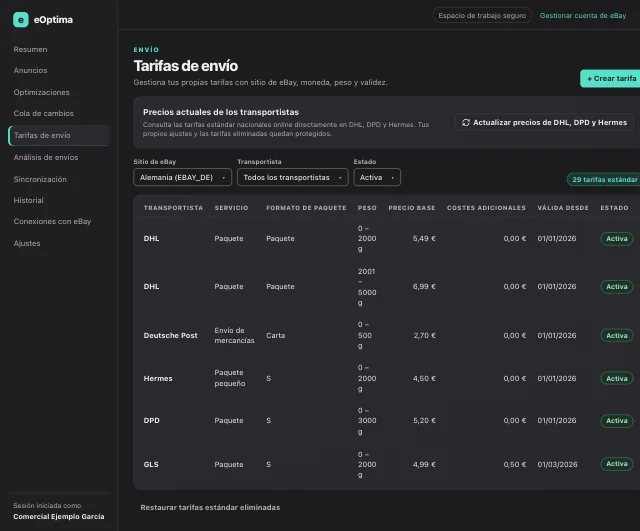The image size is (640, 531).
Task: Click Espacio de trabajo seguro badge
Action: point(482,16)
